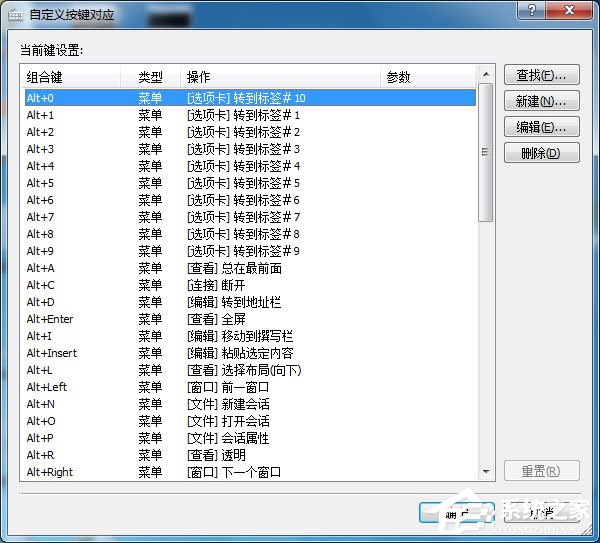Click the scrollbar up arrow
The width and height of the screenshot is (600, 543).
pyautogui.click(x=486, y=74)
